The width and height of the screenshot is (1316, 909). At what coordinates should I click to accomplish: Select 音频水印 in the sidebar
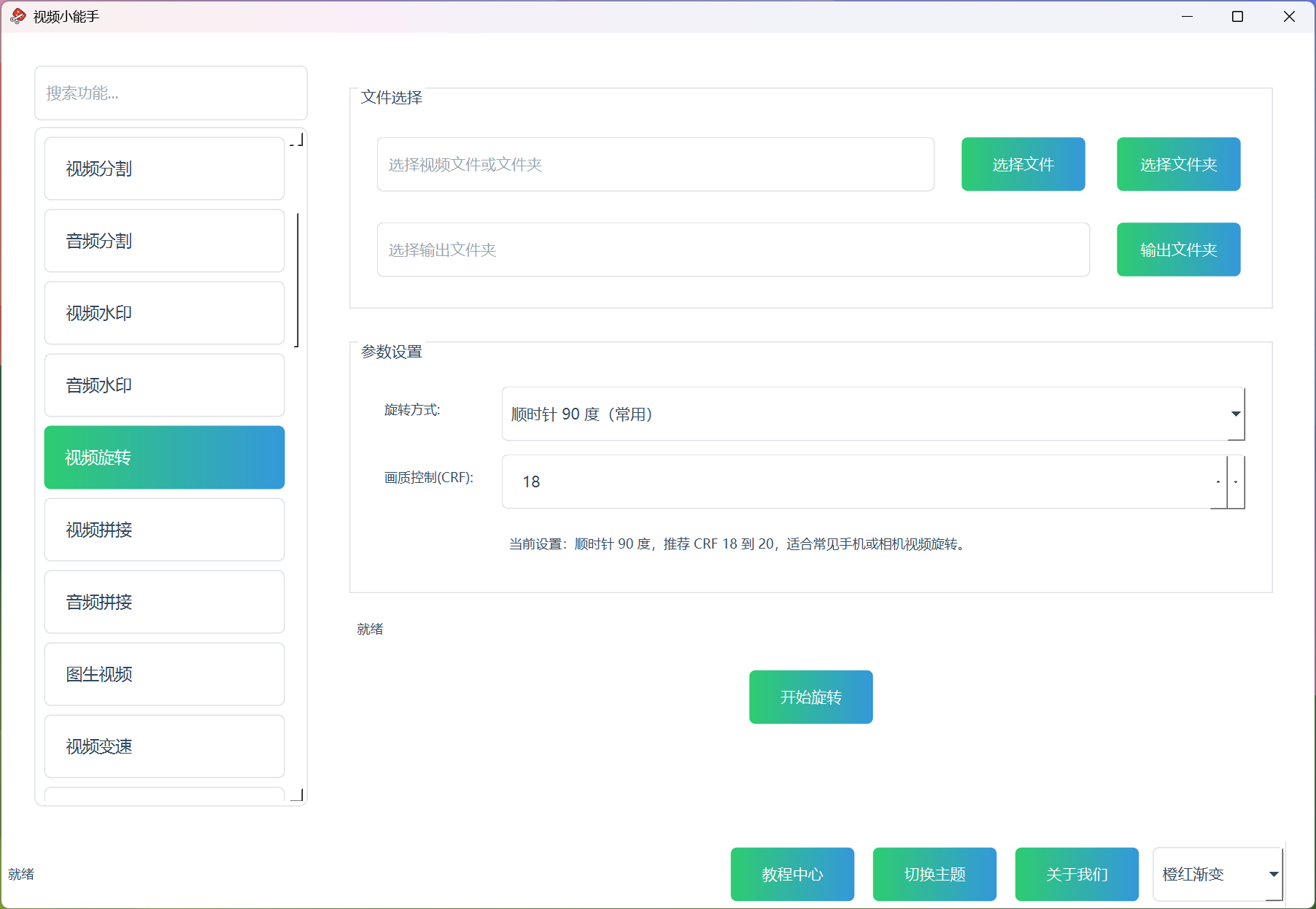point(164,385)
